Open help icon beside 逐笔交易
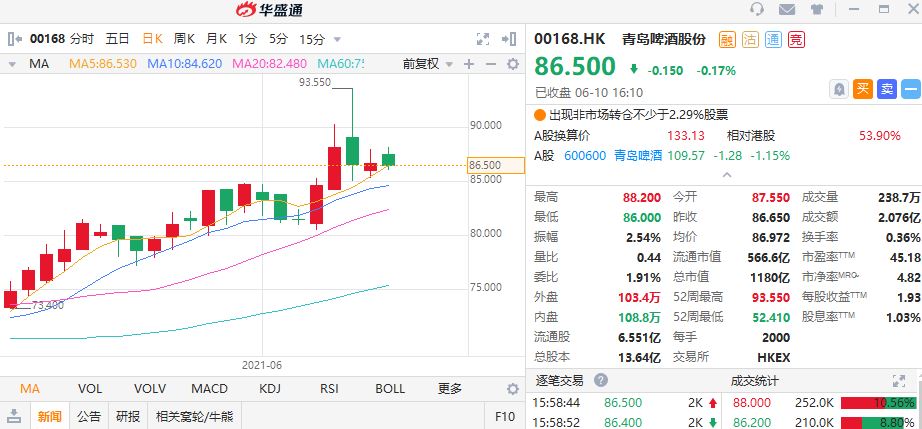This screenshot has width=922, height=429. pyautogui.click(x=600, y=380)
